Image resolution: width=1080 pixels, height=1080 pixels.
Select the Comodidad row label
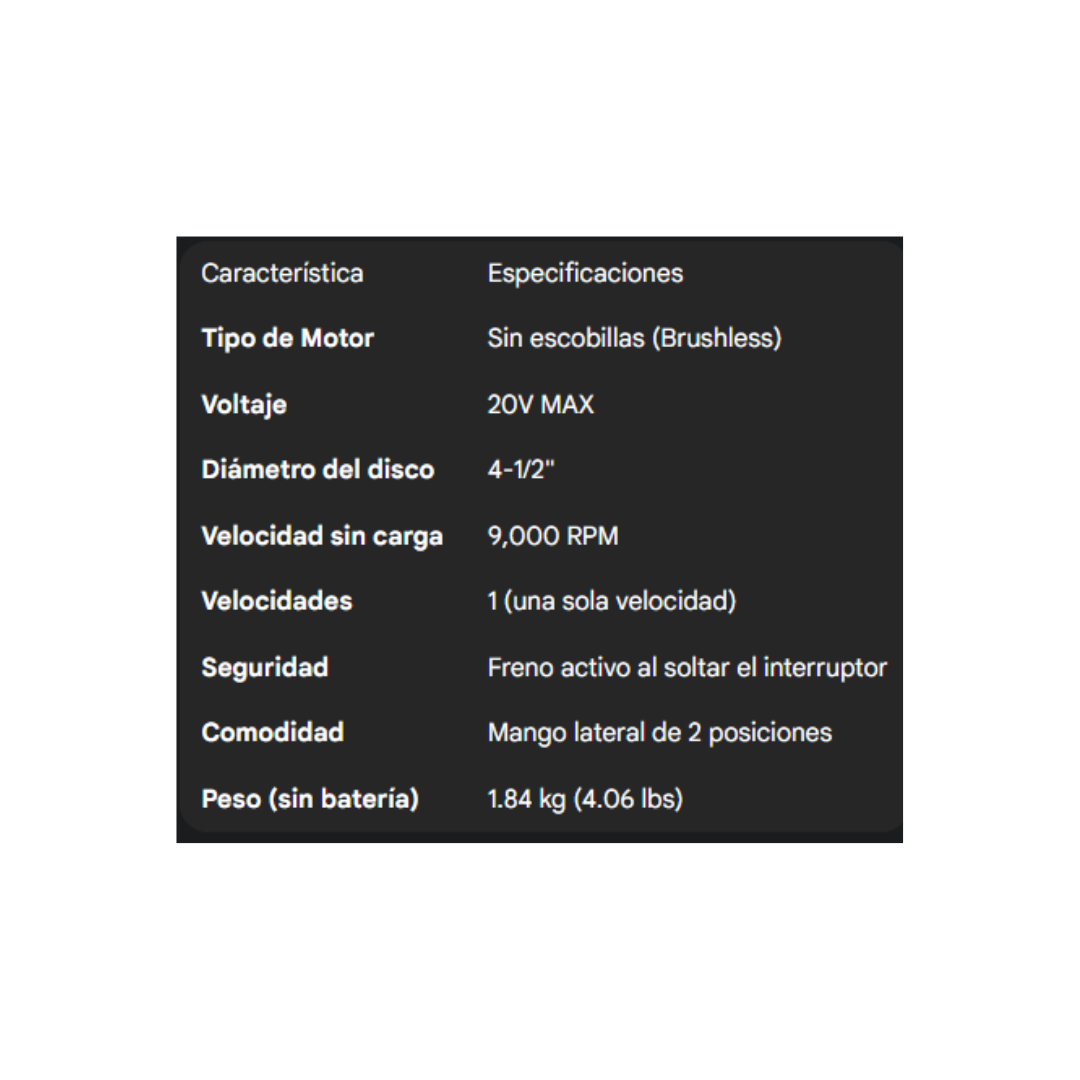pos(273,732)
